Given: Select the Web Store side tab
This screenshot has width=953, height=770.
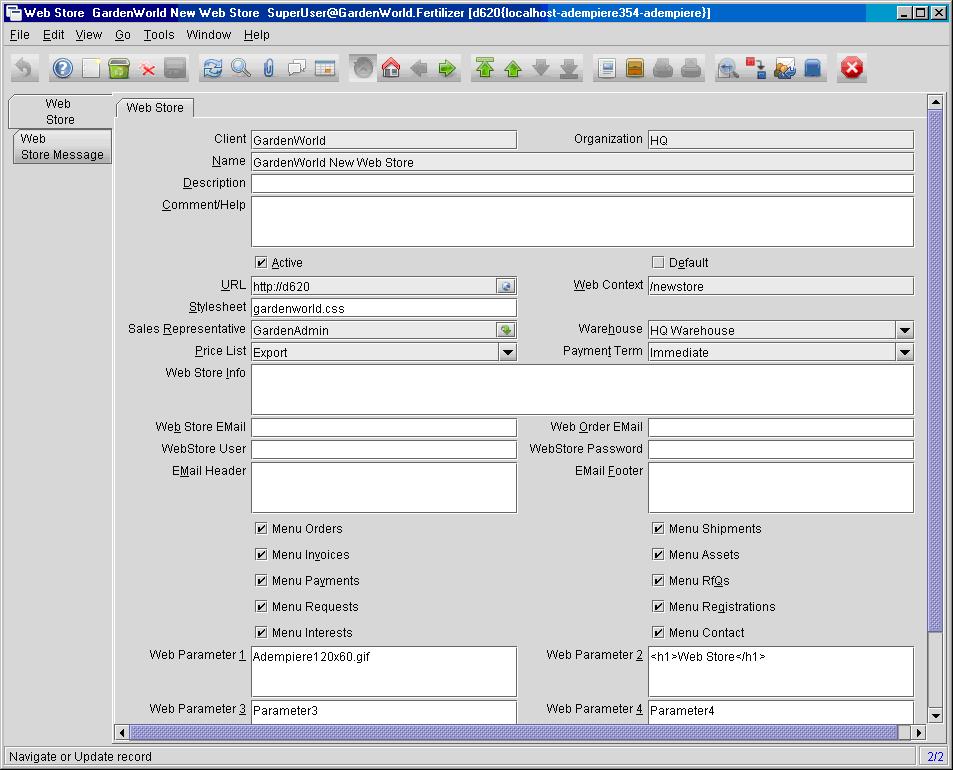Looking at the screenshot, I should tap(60, 111).
